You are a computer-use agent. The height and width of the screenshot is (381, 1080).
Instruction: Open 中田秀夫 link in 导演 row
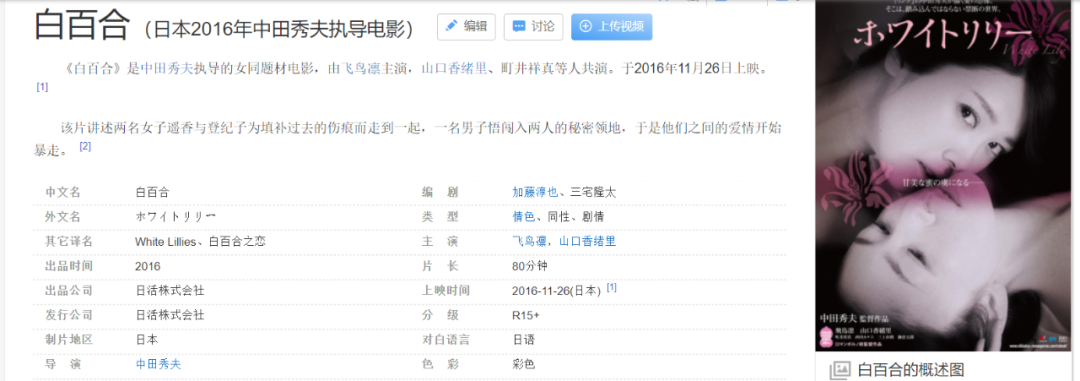tap(159, 364)
